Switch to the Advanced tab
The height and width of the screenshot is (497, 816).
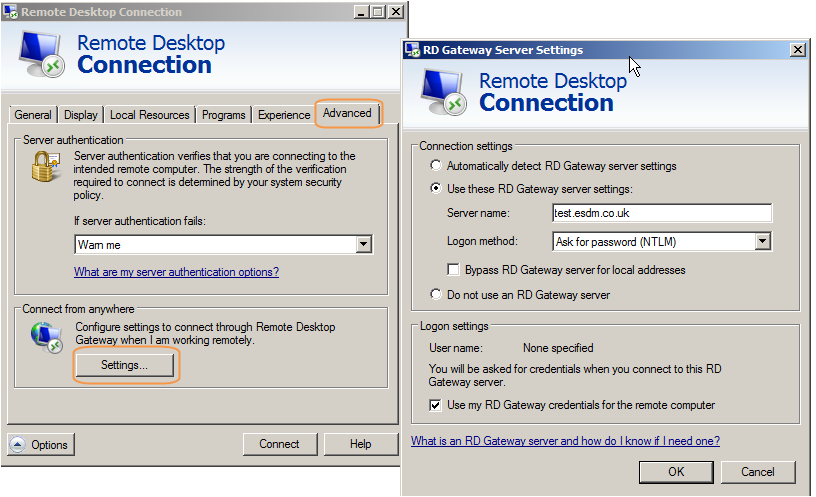(347, 113)
